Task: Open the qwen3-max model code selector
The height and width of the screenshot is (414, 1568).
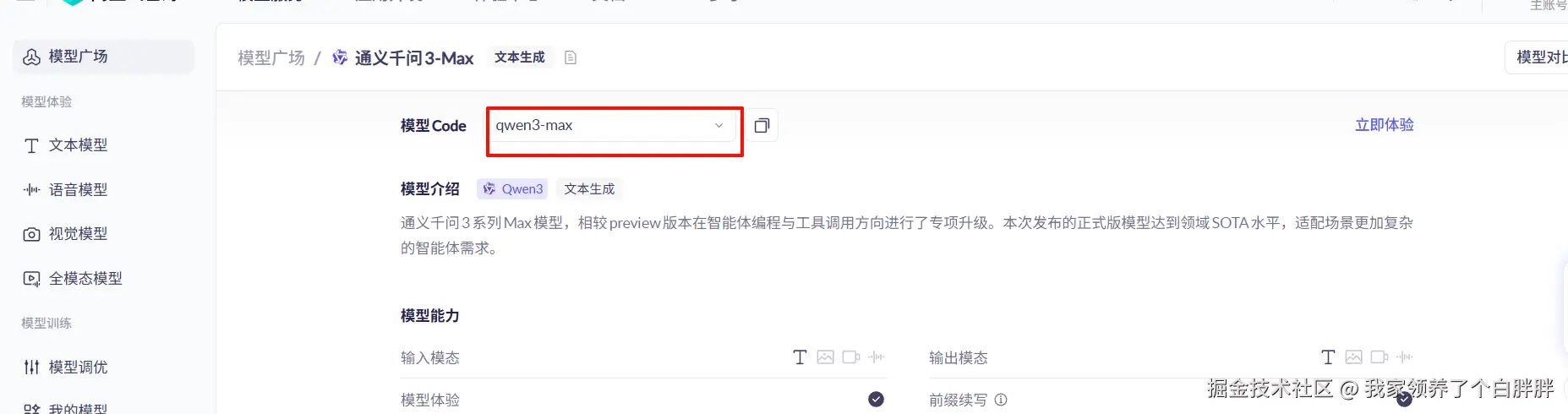Action: point(611,125)
